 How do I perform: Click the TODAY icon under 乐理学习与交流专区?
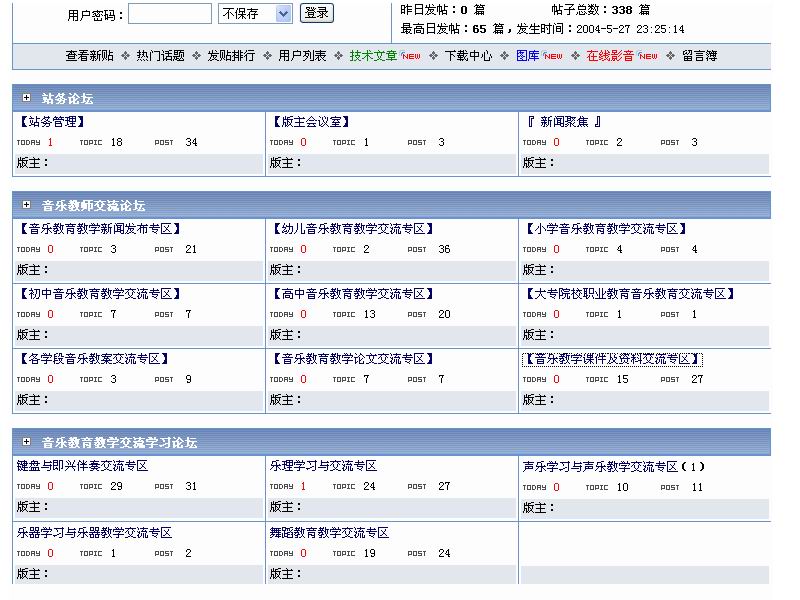(282, 487)
